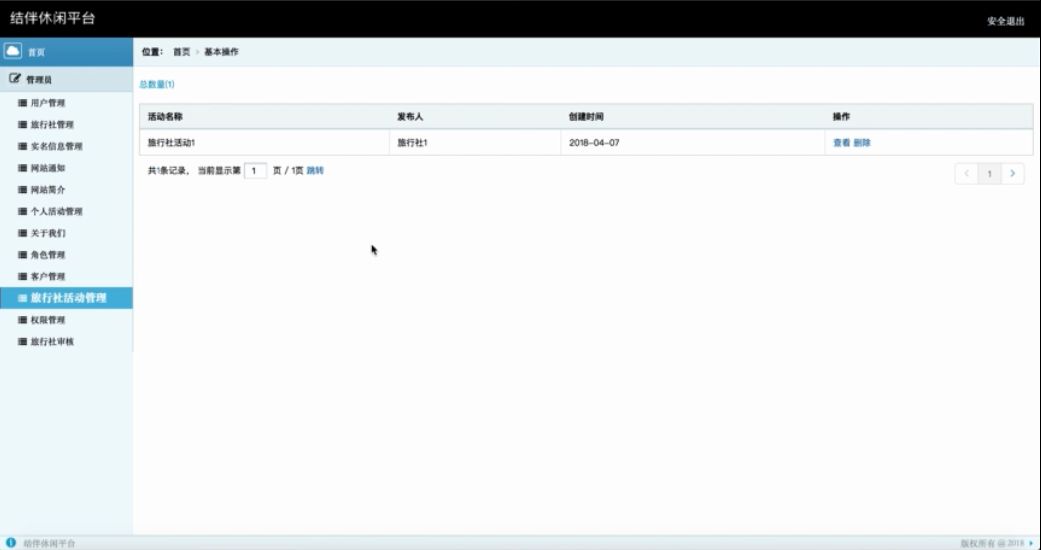
Task: Click 查看 for 旅行社活动1
Action: click(x=841, y=143)
